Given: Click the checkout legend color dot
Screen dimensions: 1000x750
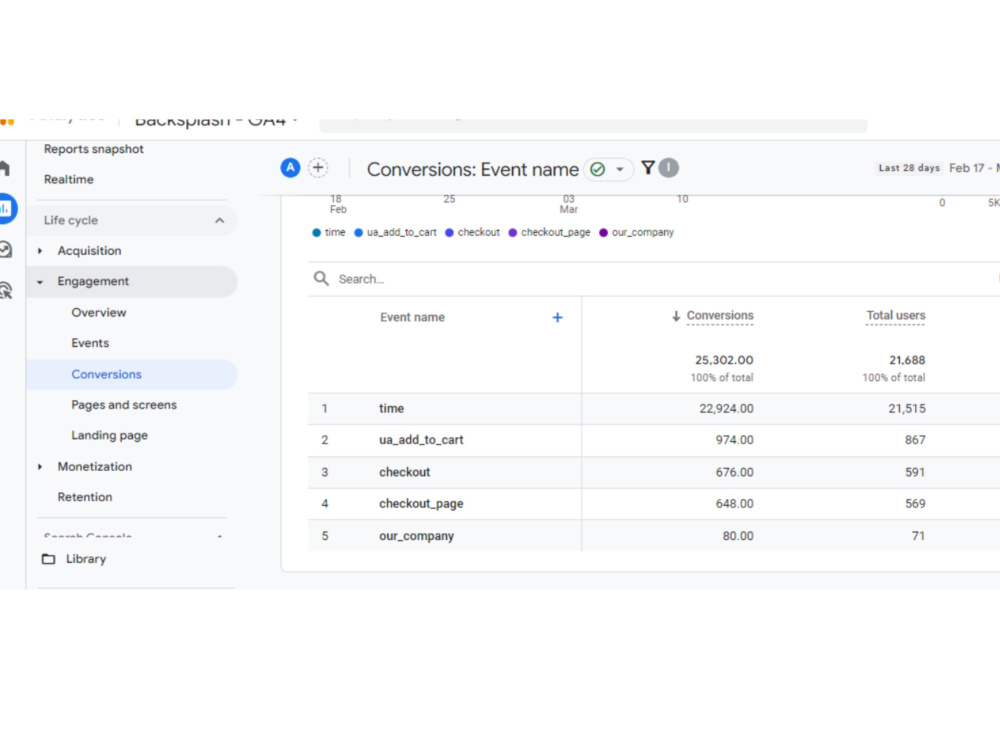Looking at the screenshot, I should pyautogui.click(x=449, y=233).
